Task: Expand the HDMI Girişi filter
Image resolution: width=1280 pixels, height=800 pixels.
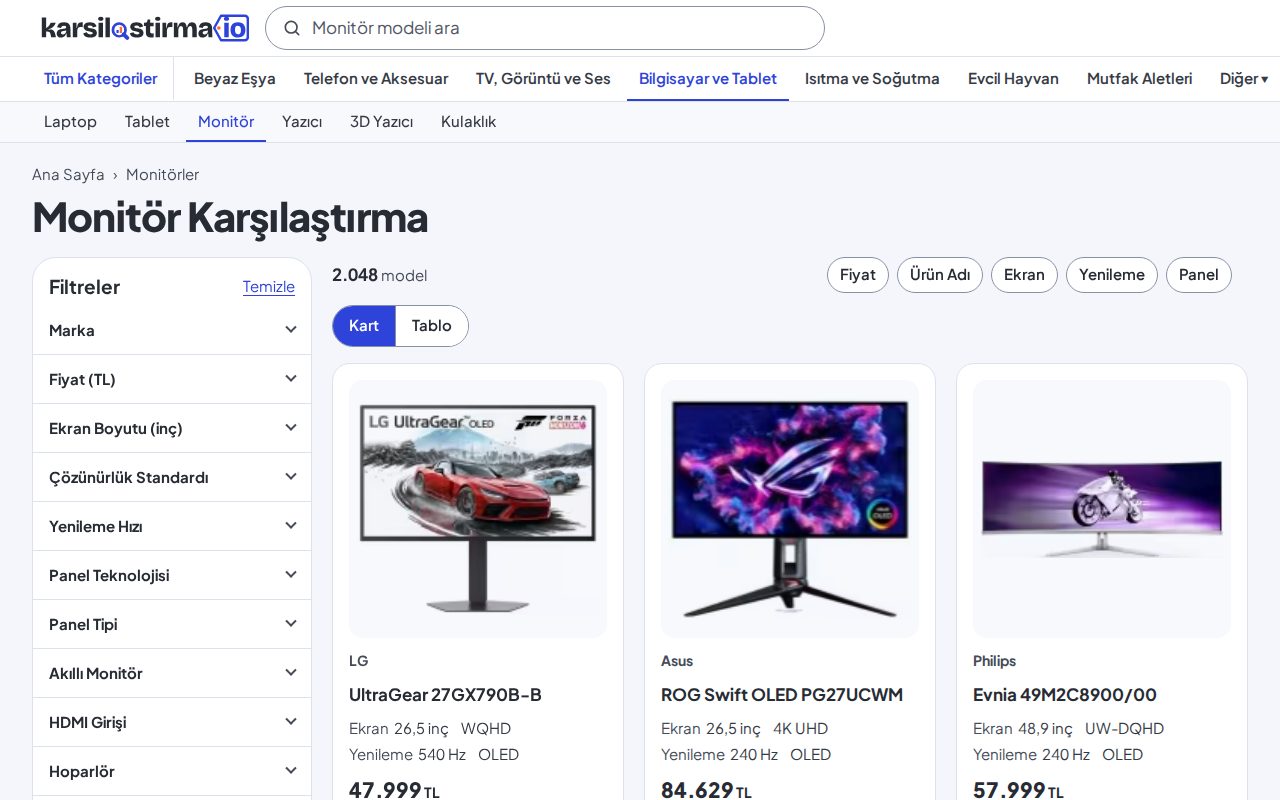Action: pos(172,723)
